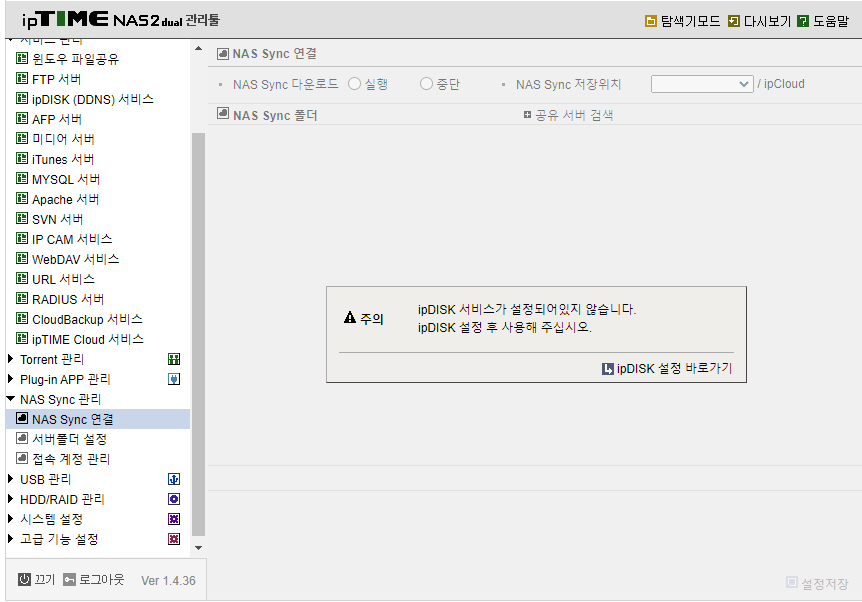Click the CloudBackup 서비스 icon
Image resolution: width=862 pixels, height=602 pixels.
22,318
